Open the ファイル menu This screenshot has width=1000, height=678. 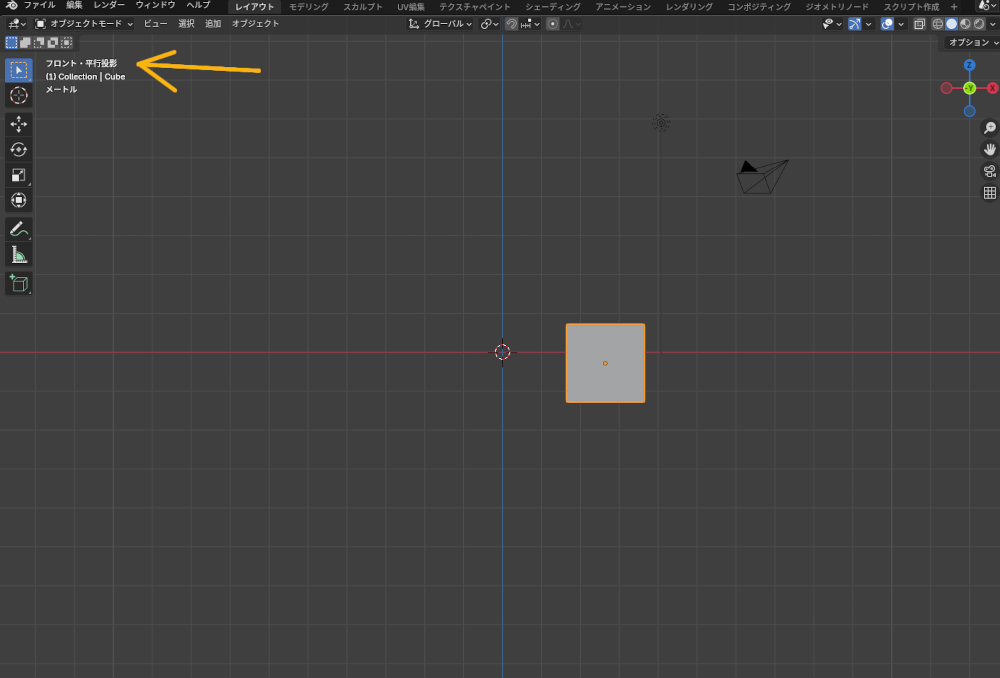pyautogui.click(x=39, y=6)
